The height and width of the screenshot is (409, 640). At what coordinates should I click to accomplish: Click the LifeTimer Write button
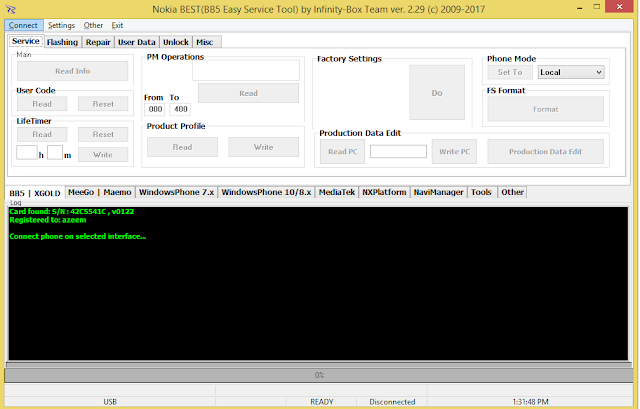pos(103,155)
